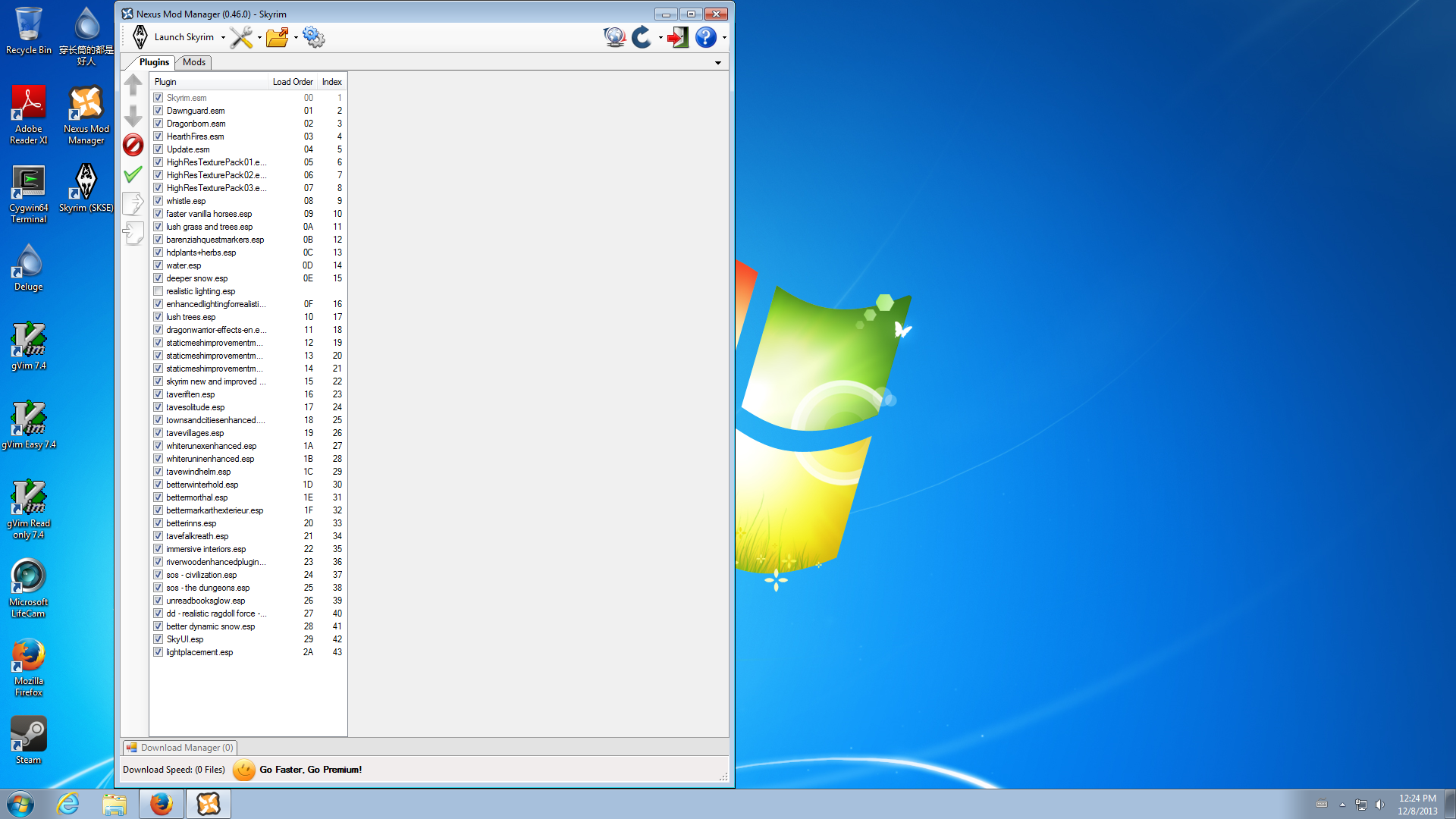Toggle the immersive interiors.esp checkbox
Screen dimensions: 1456x819
[x=158, y=549]
